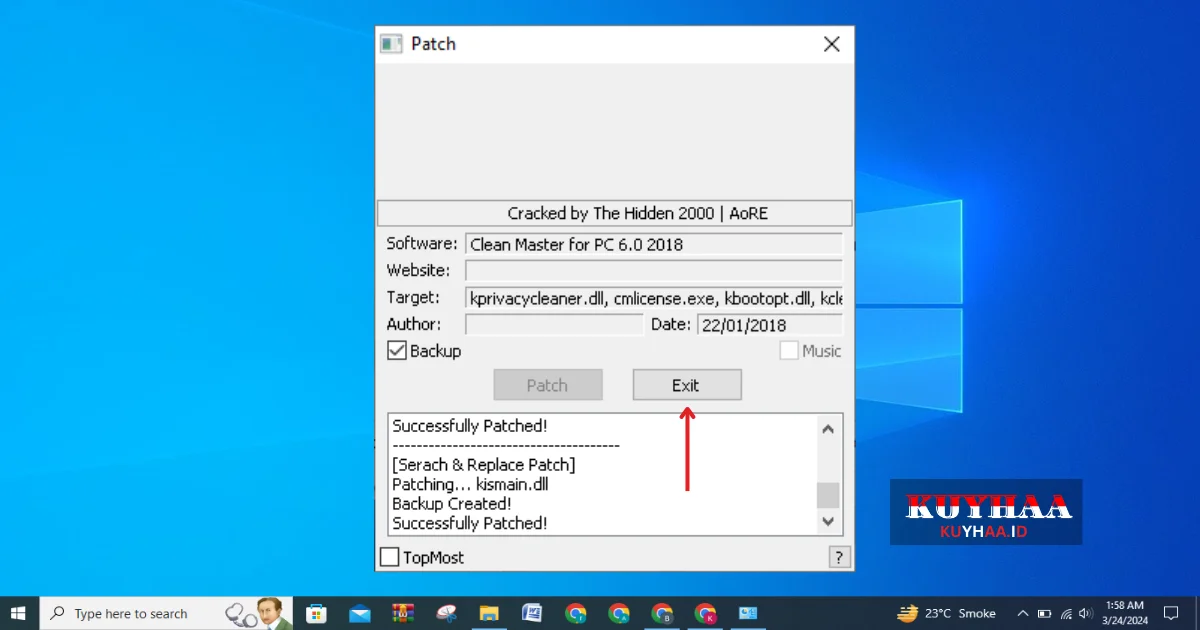Click the Date field showing 22/01/2018

click(770, 324)
